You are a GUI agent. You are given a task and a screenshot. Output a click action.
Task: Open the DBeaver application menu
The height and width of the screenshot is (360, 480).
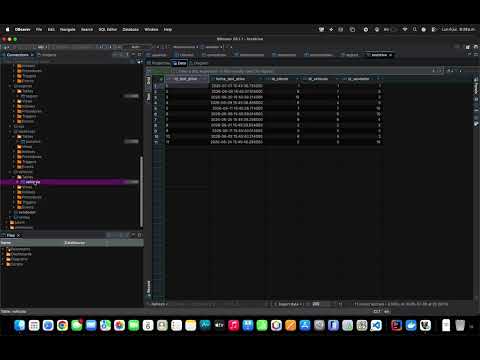pyautogui.click(x=23, y=29)
